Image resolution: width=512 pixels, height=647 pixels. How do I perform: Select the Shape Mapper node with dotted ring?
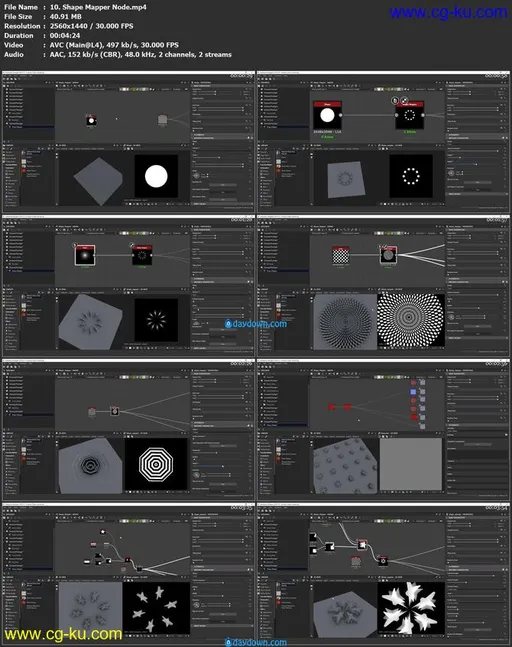coord(409,115)
